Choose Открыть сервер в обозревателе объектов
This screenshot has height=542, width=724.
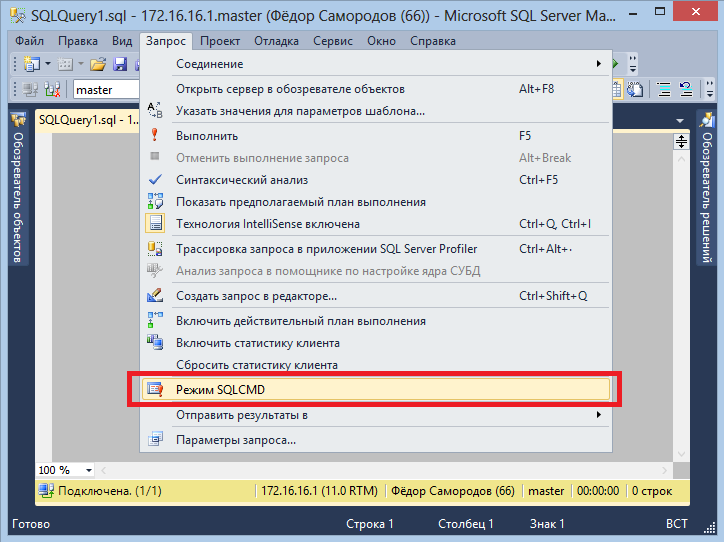point(376,89)
